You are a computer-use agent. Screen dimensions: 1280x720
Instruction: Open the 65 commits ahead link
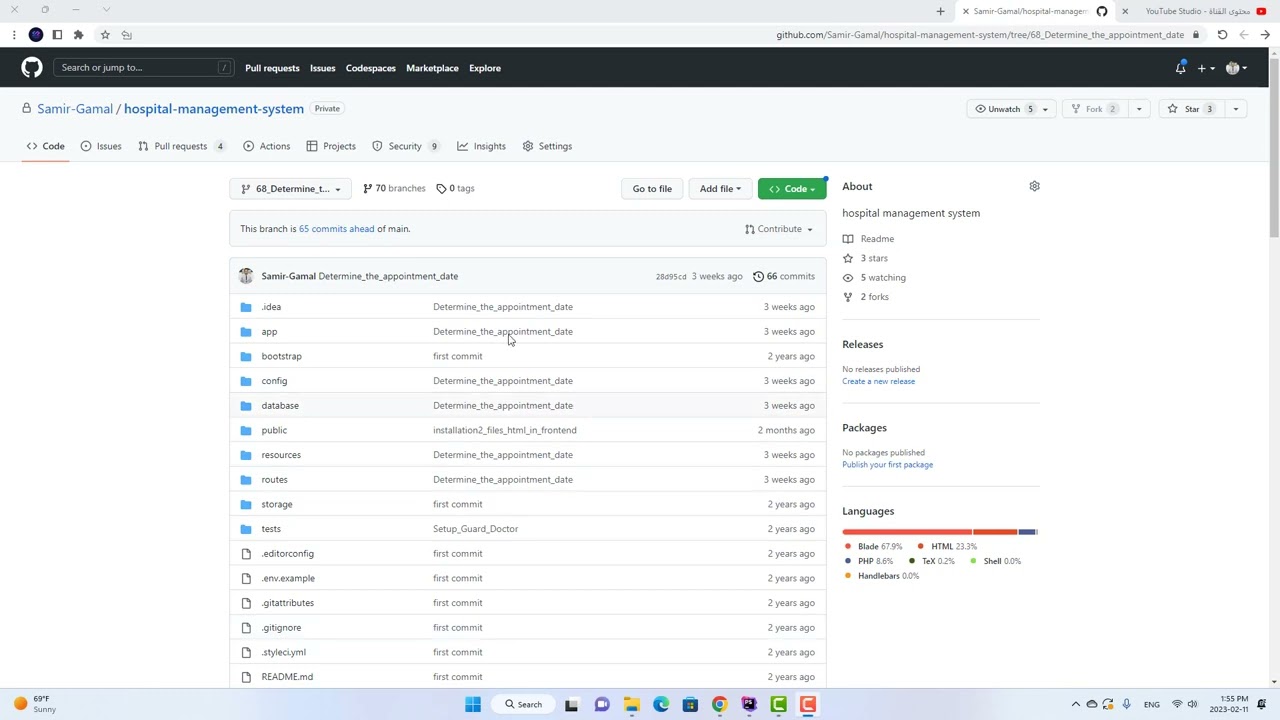(336, 229)
